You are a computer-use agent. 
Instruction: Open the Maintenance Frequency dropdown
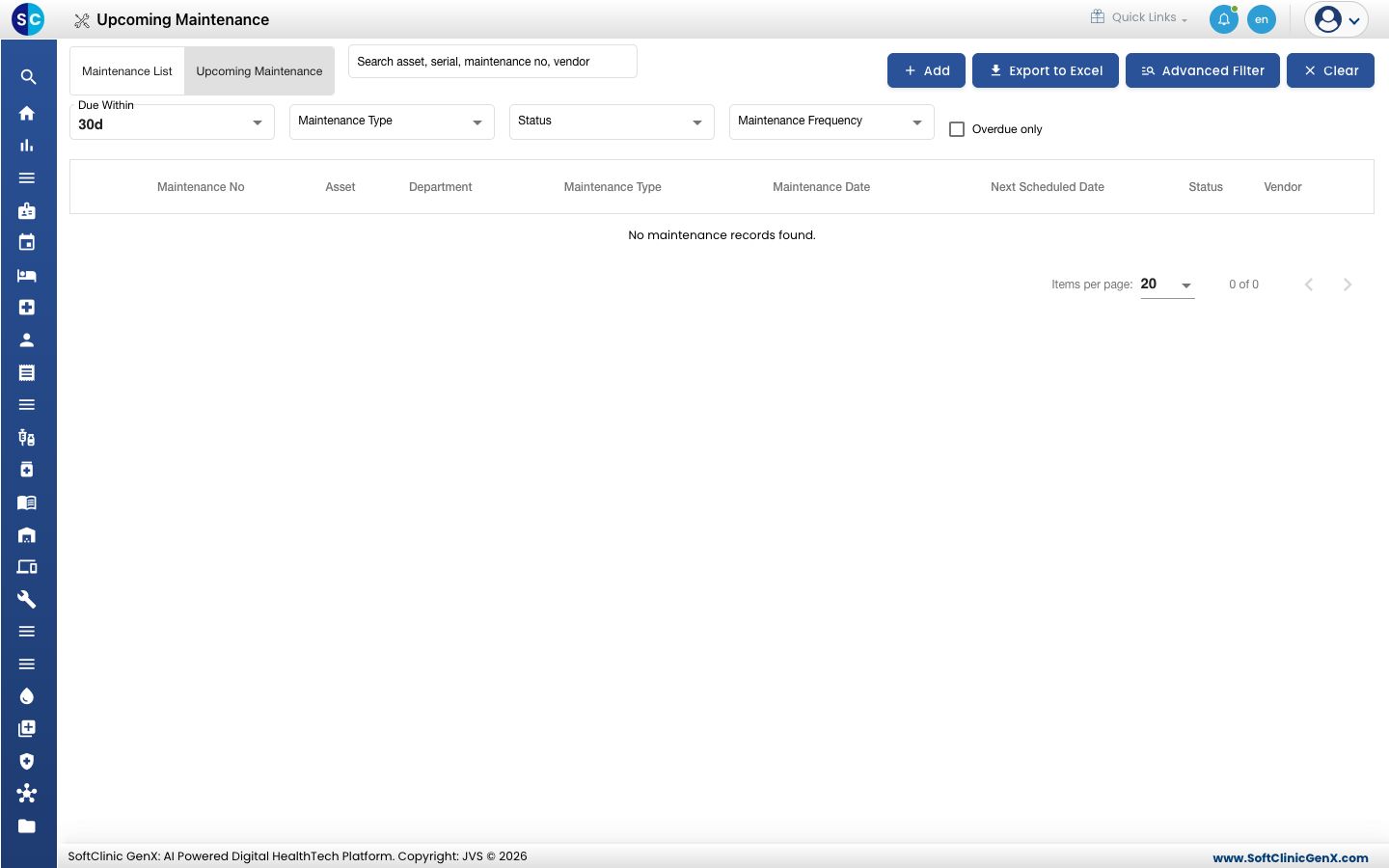[x=831, y=122]
